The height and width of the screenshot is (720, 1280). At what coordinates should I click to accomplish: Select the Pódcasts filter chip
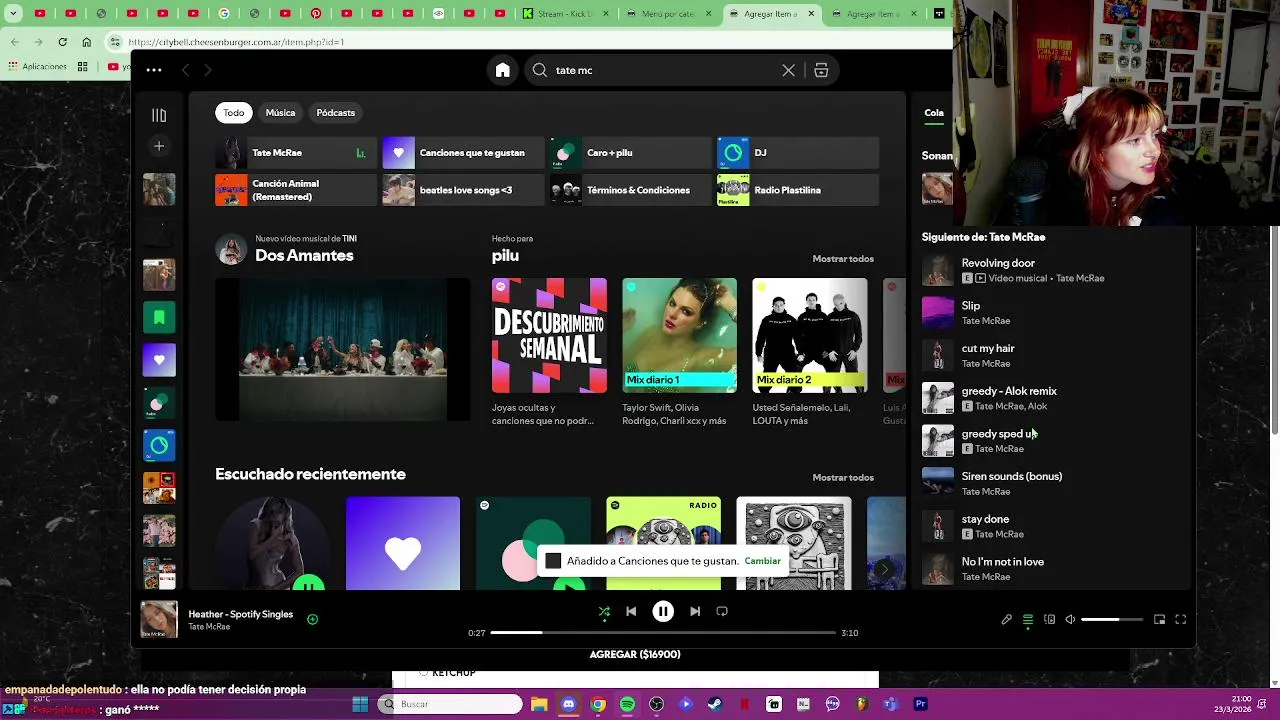(335, 113)
